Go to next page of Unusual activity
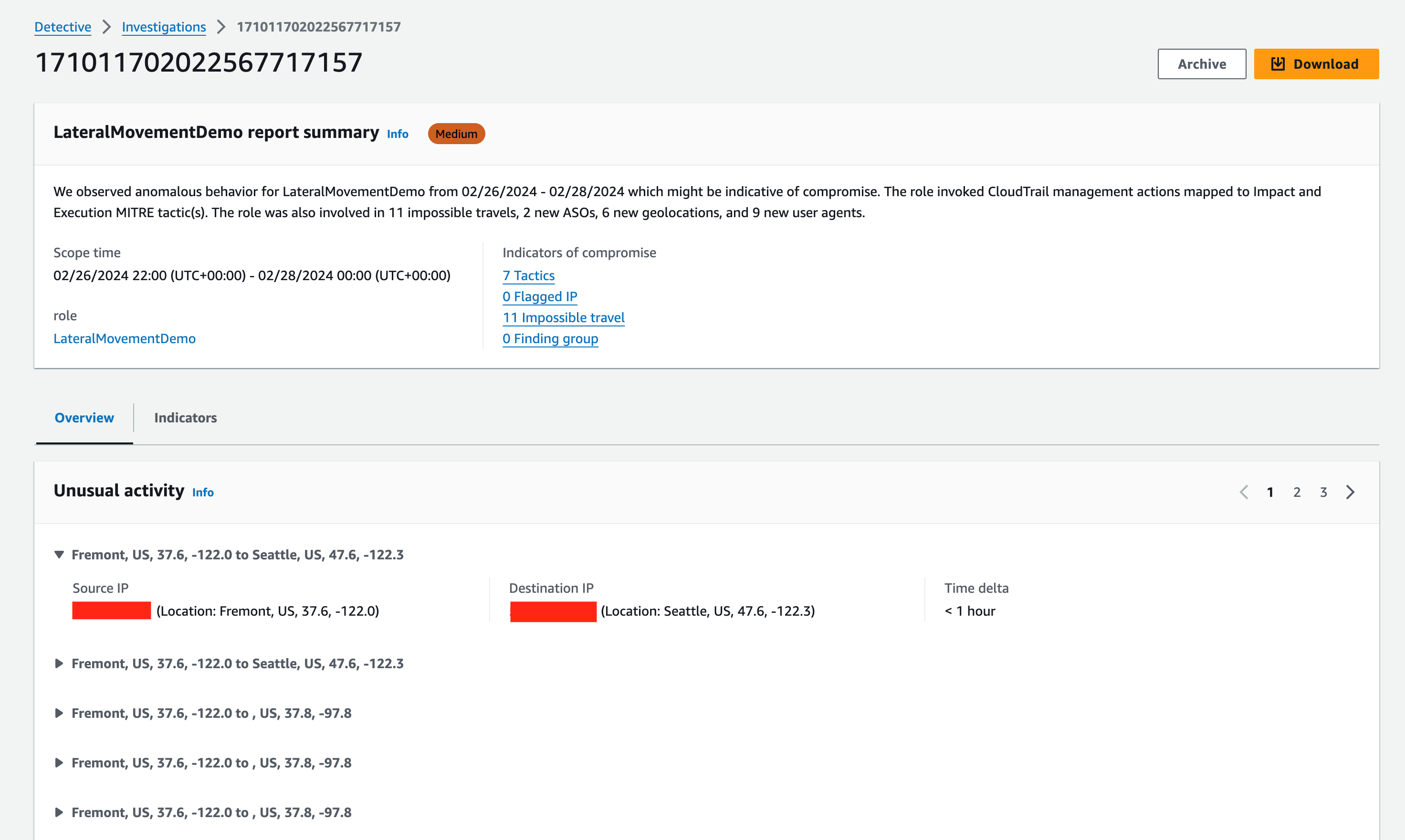Image resolution: width=1405 pixels, height=840 pixels. [x=1350, y=492]
